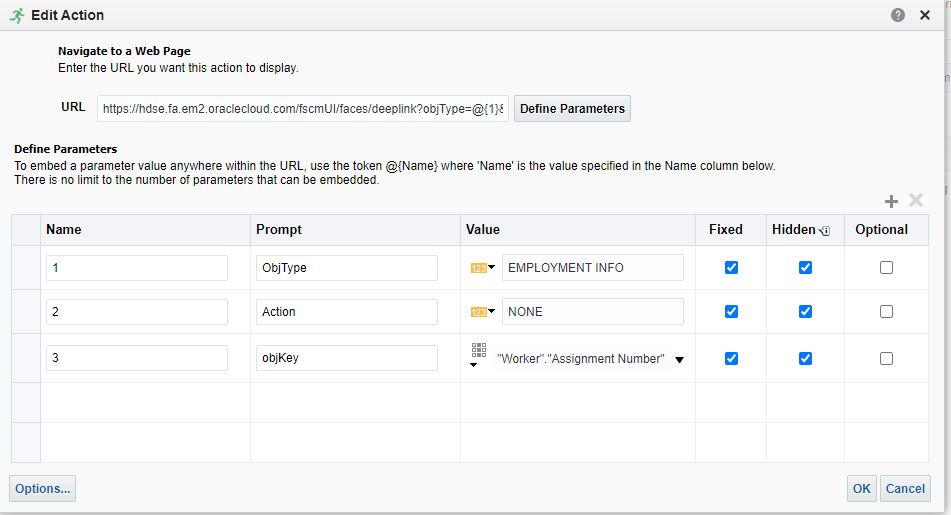Uncheck Hidden for the Action parameter
The width and height of the screenshot is (951, 515).
click(805, 312)
